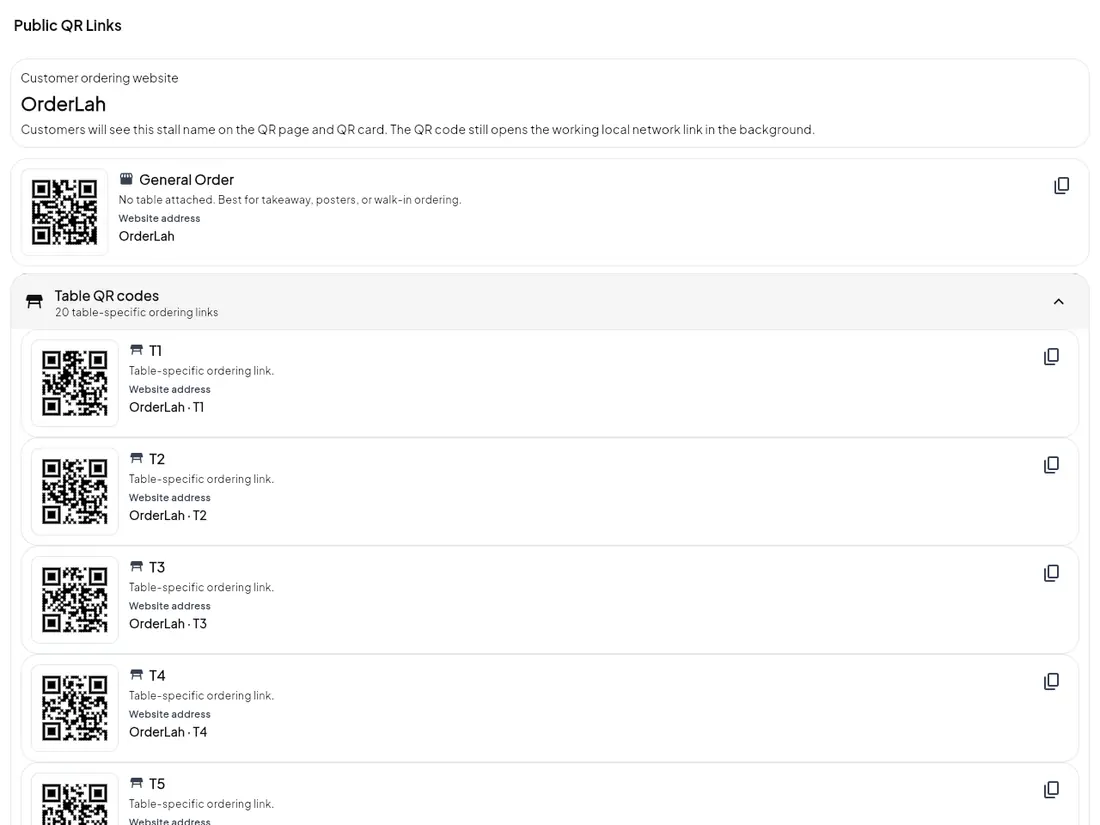Click the 'General Order' card title
This screenshot has height=825, width=1100.
click(187, 180)
